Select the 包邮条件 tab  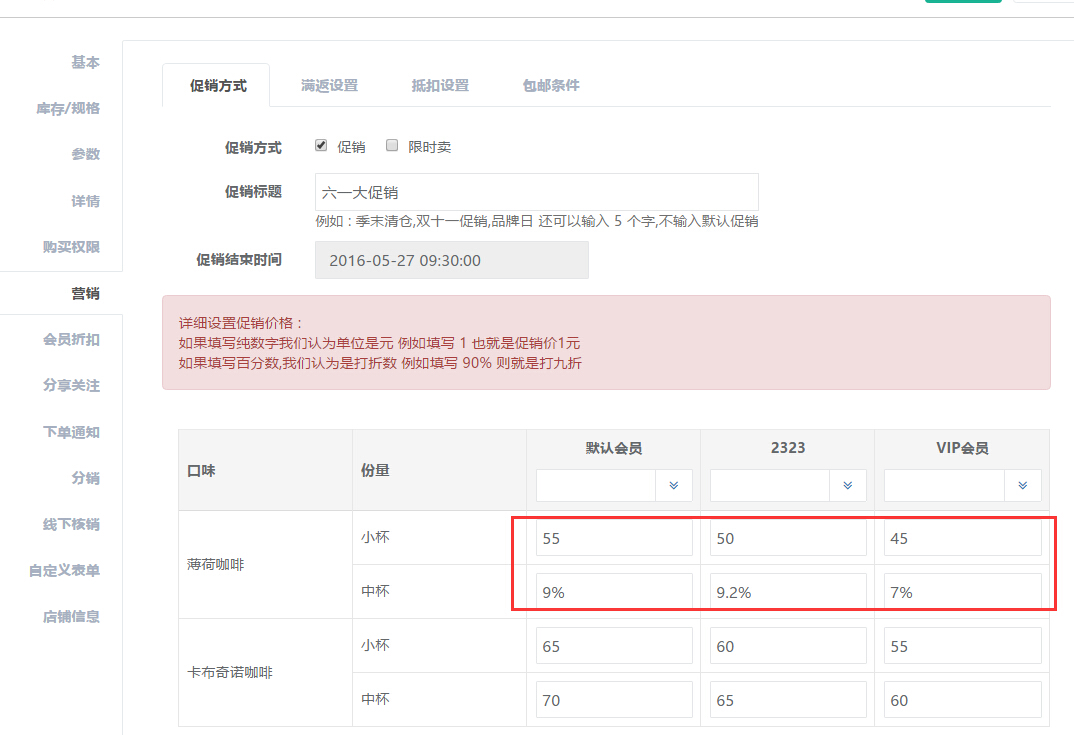coord(551,86)
